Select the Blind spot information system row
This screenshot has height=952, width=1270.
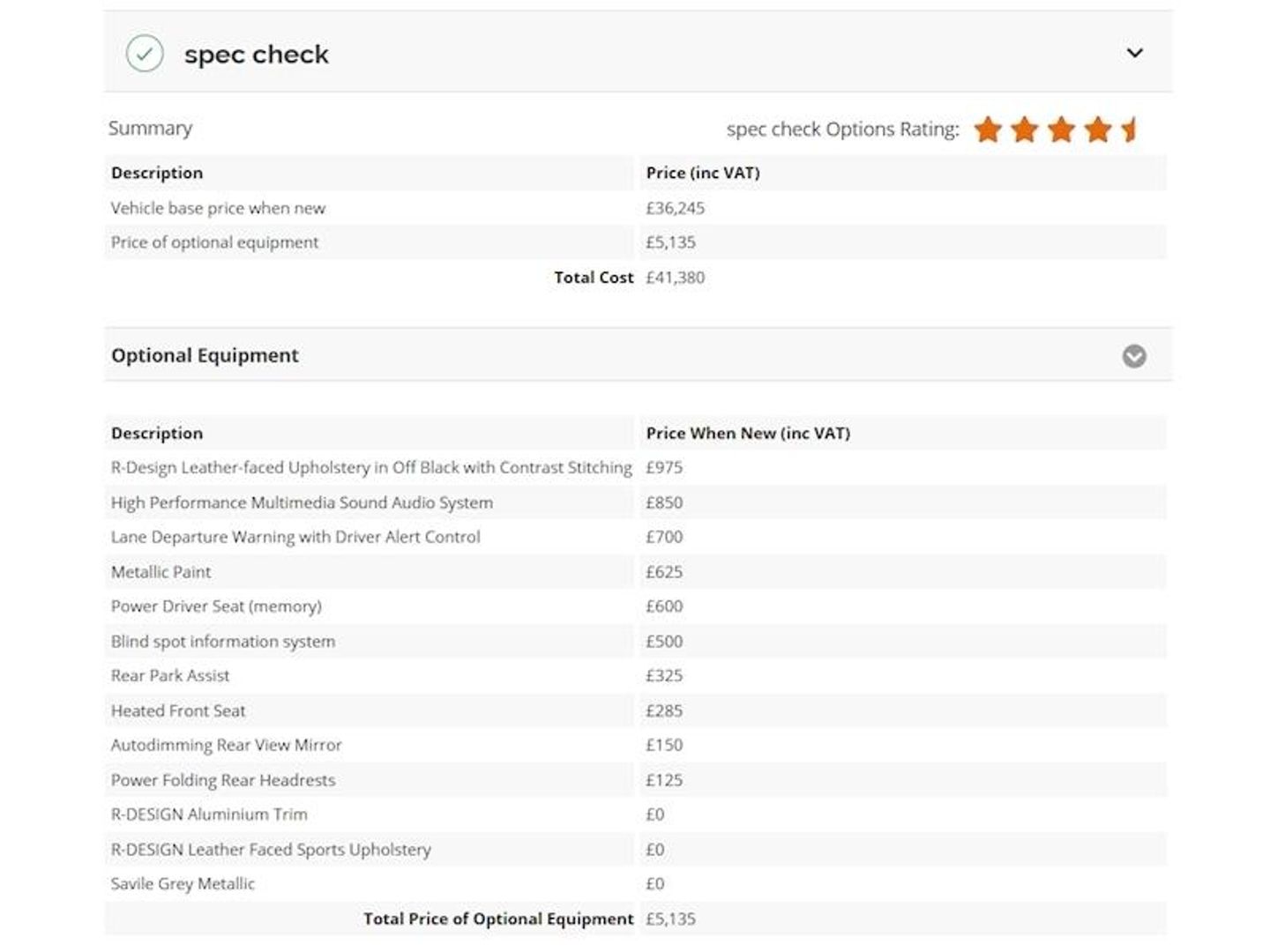(x=635, y=642)
